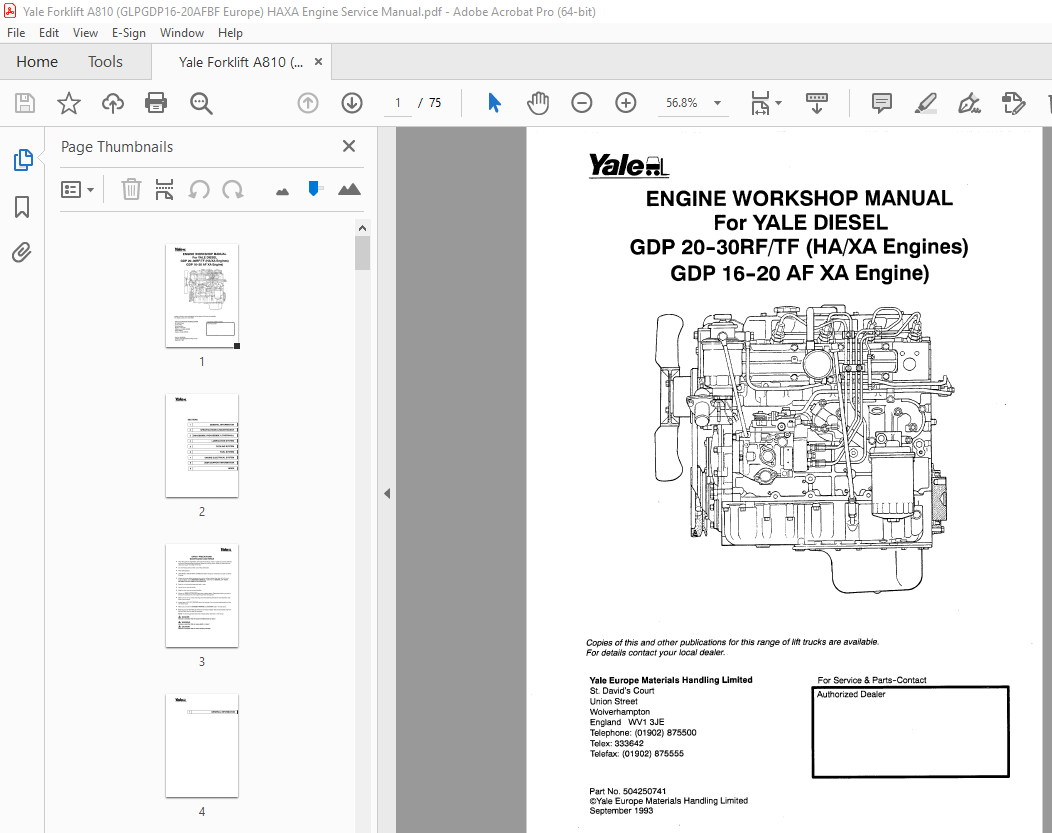The image size is (1052, 833).
Task: Click the upload to cloud icon
Action: (x=113, y=103)
